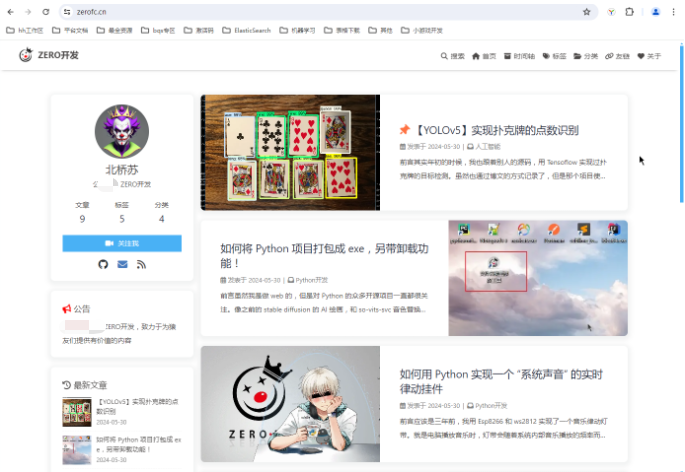Viewport: 685px width, 472px height.
Task: Open the YOLOv5 poker card post title
Action: [496, 130]
